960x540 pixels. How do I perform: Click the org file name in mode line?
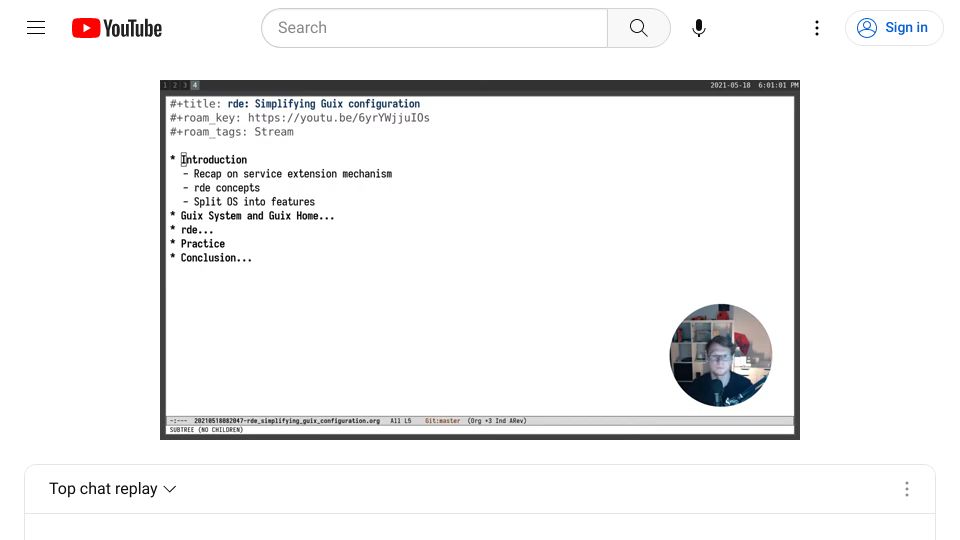coord(287,421)
